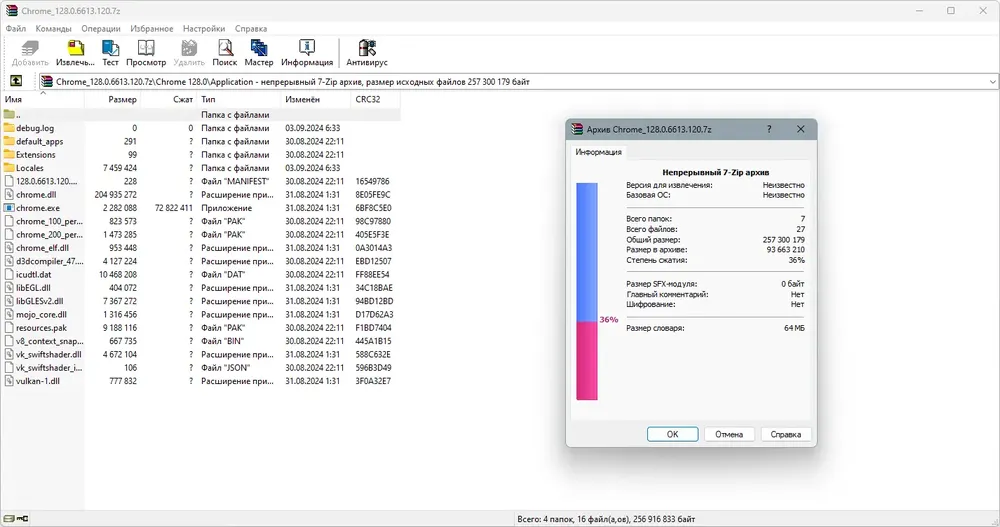Viewport: 1000px width, 527px height.
Task: Click the disk icon in status bar
Action: point(9,519)
